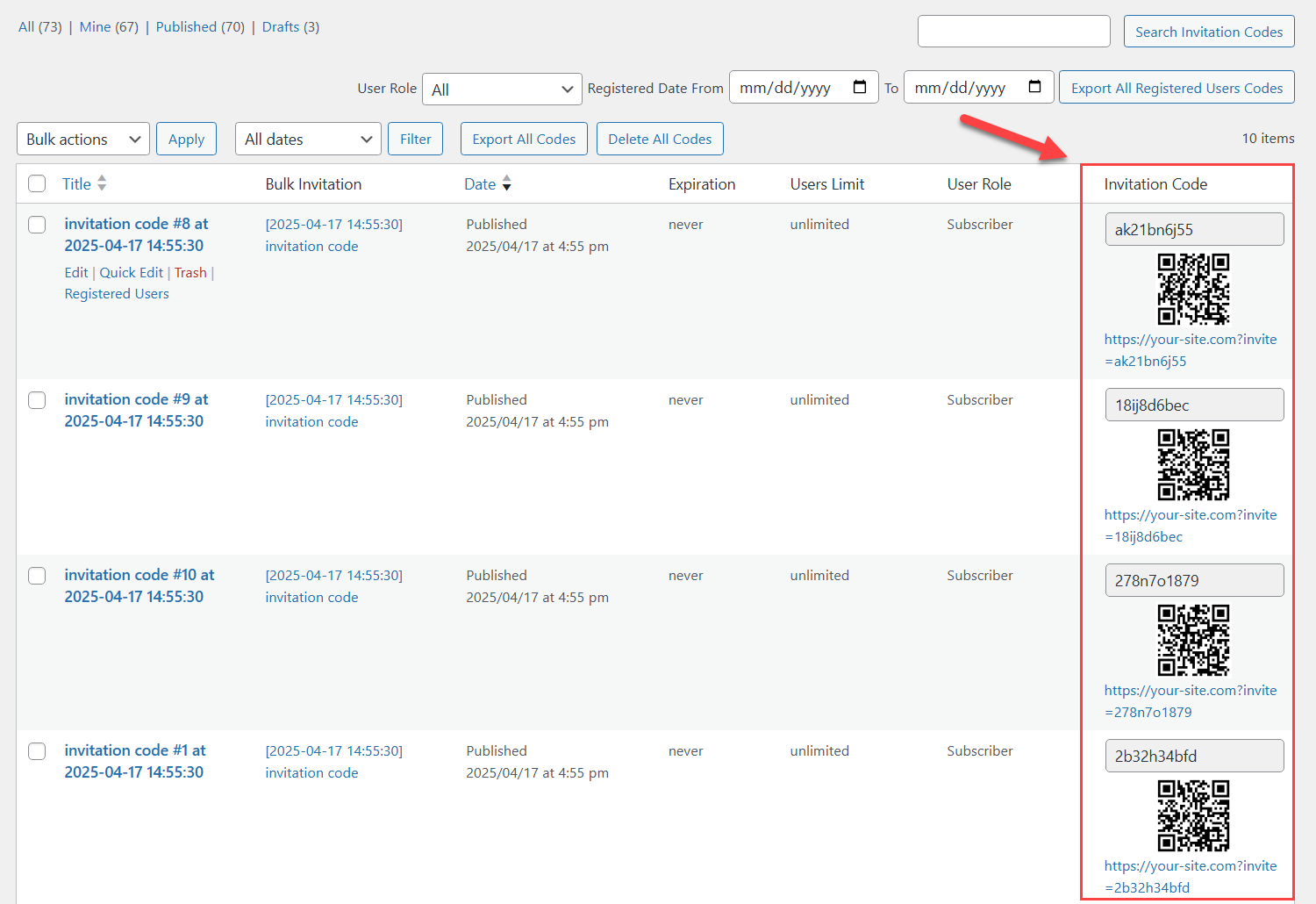Click QR code for 2b32h34bfd

(x=1193, y=816)
